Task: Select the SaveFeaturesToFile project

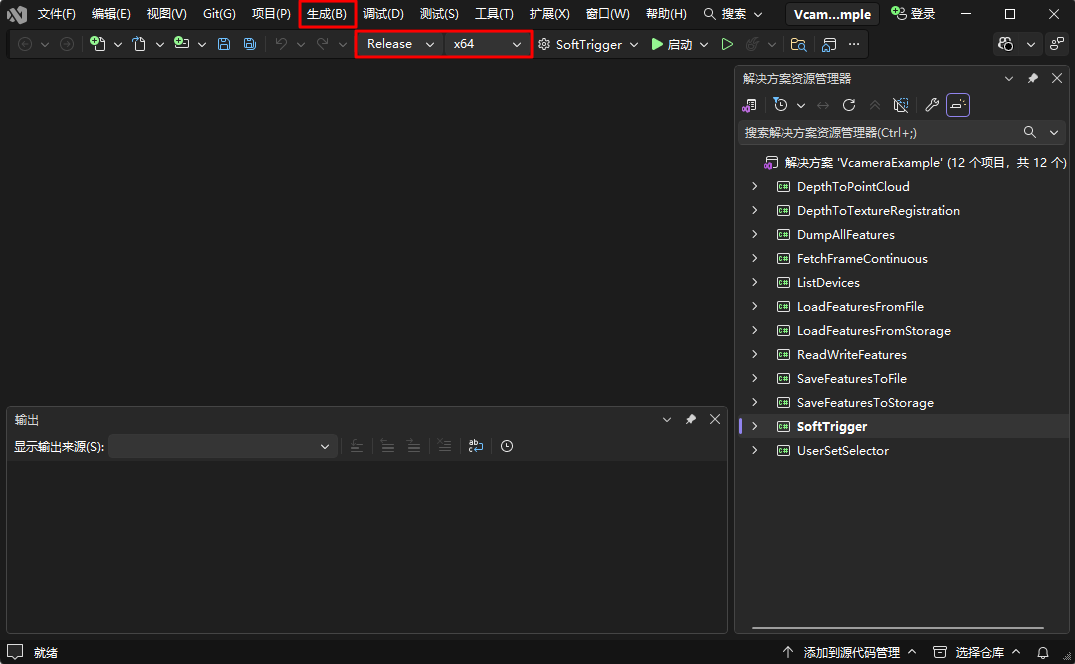Action: coord(851,378)
